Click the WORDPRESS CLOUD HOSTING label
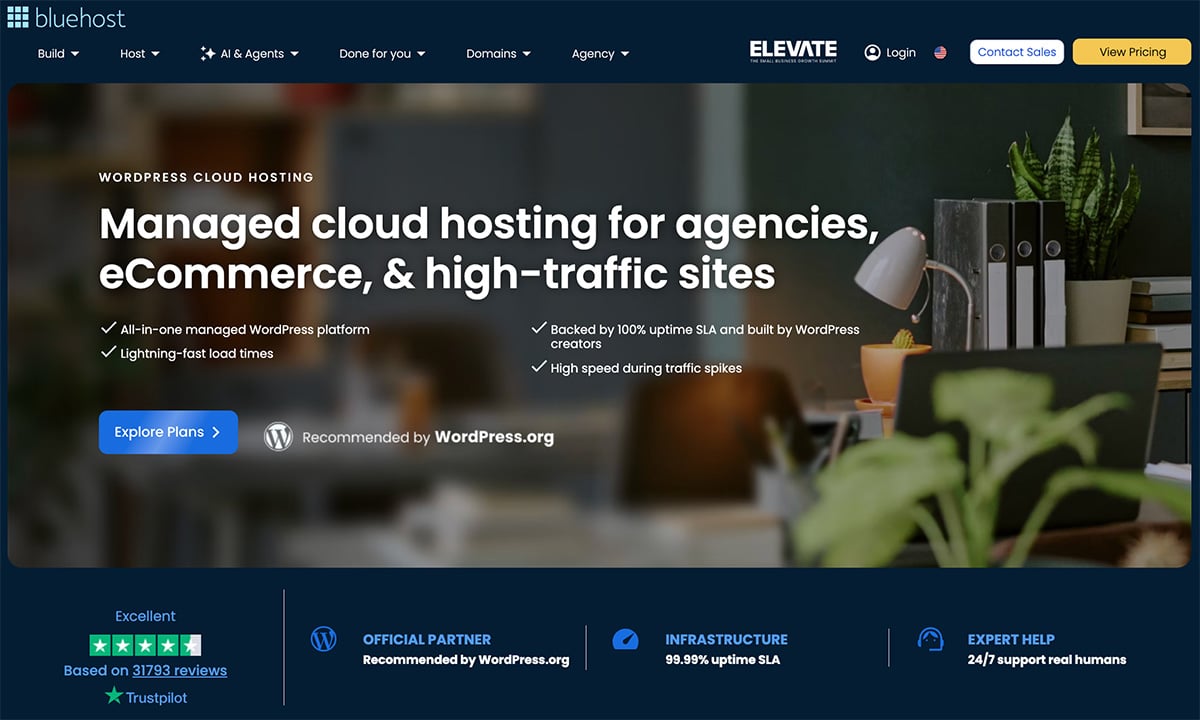Viewport: 1200px width, 720px height. pyautogui.click(x=206, y=177)
